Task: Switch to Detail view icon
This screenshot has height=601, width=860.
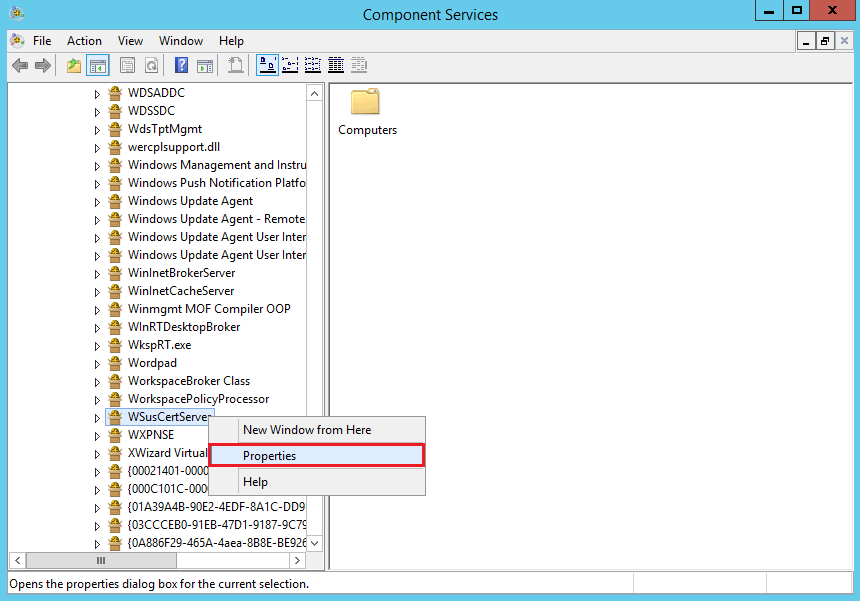Action: pos(336,65)
